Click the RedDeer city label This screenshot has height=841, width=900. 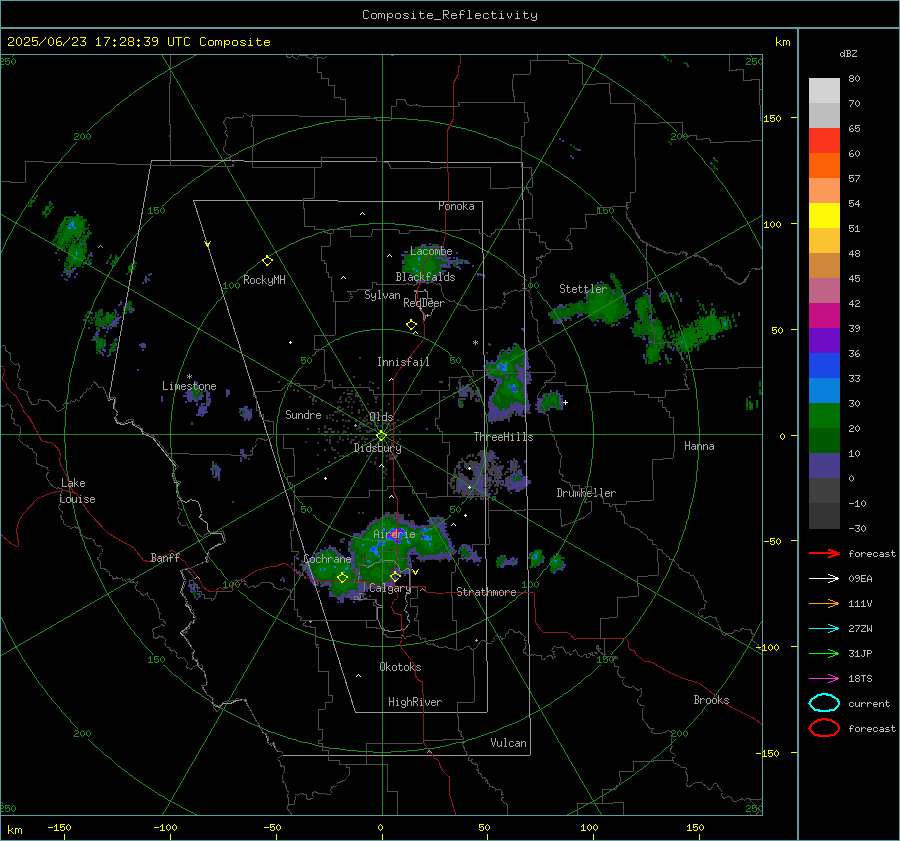[x=424, y=303]
